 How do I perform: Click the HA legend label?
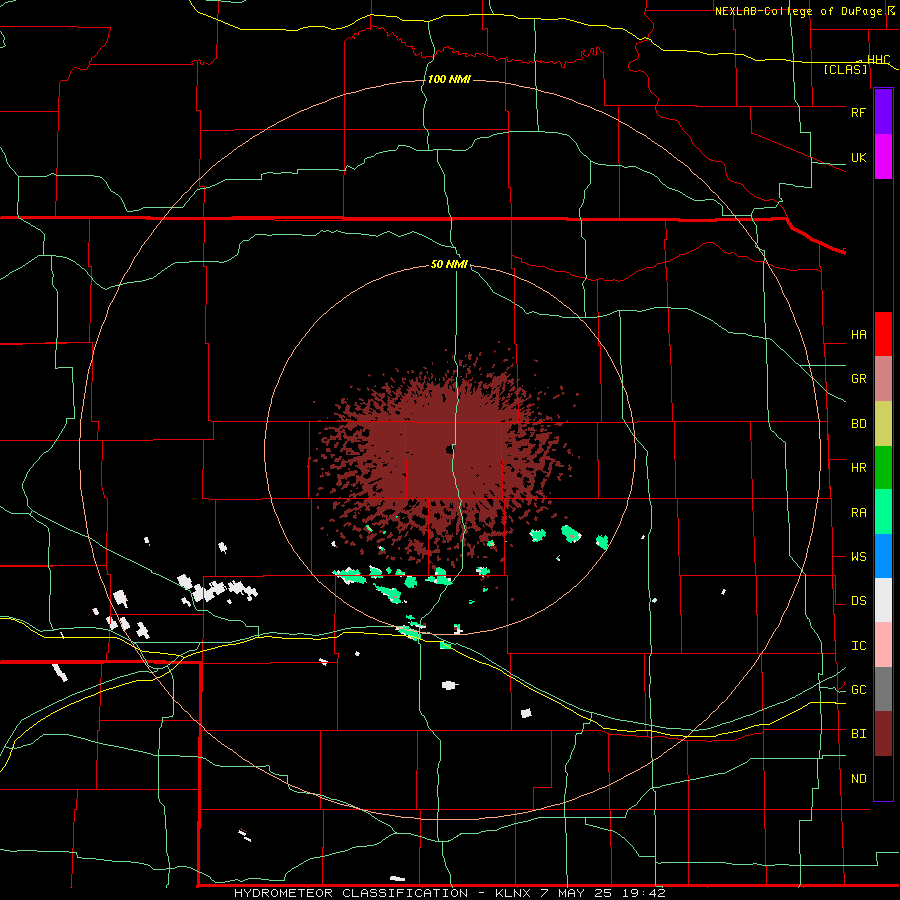click(858, 334)
